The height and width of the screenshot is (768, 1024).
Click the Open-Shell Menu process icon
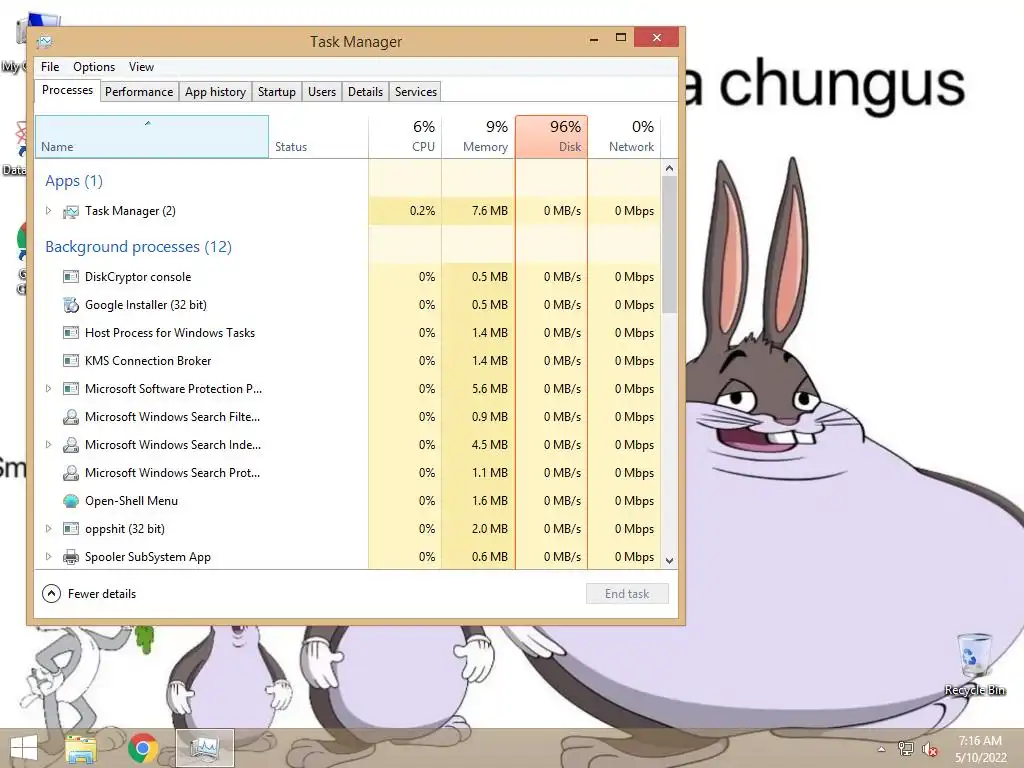(71, 501)
